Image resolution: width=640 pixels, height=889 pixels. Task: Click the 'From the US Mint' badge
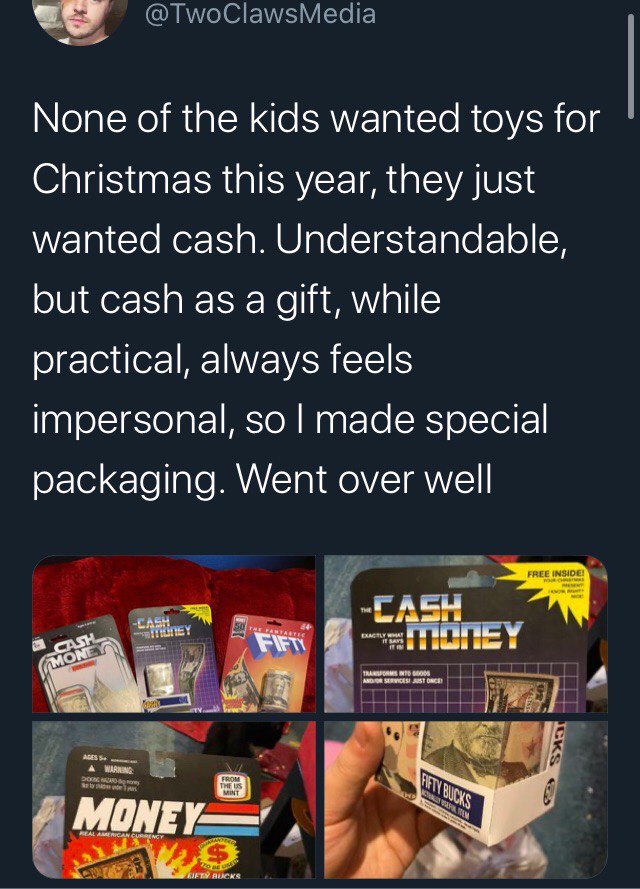point(231,788)
